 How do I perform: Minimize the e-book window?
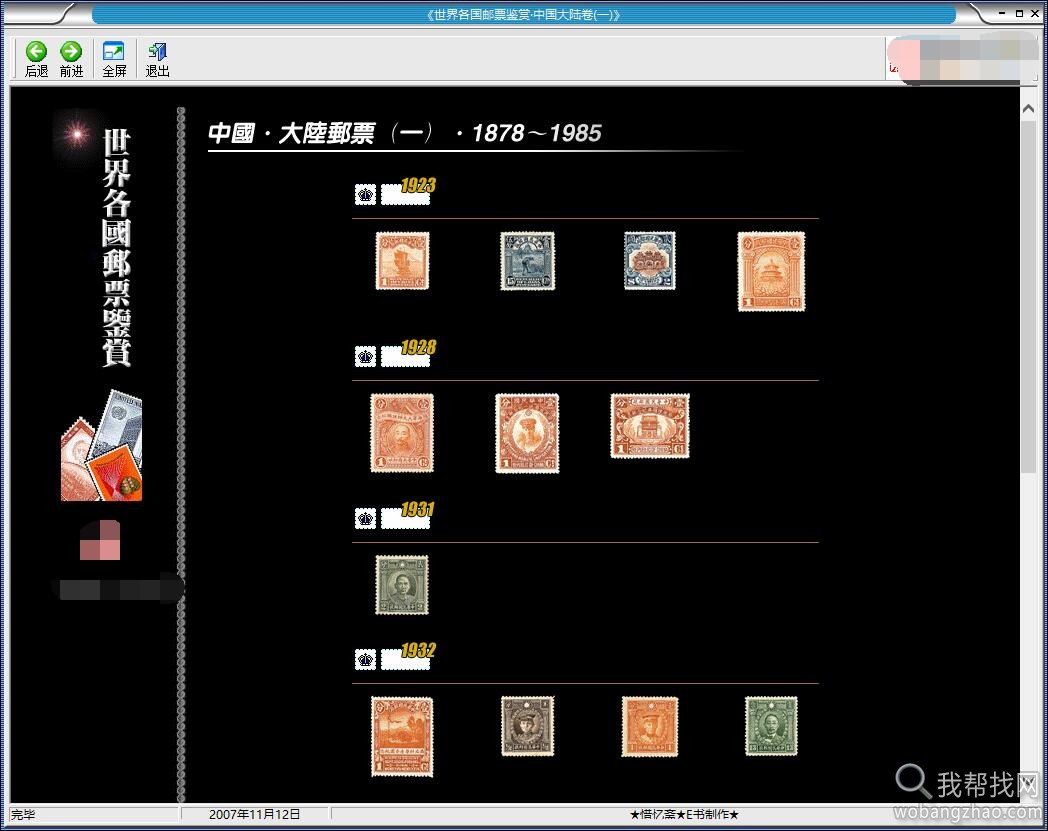pos(1002,13)
